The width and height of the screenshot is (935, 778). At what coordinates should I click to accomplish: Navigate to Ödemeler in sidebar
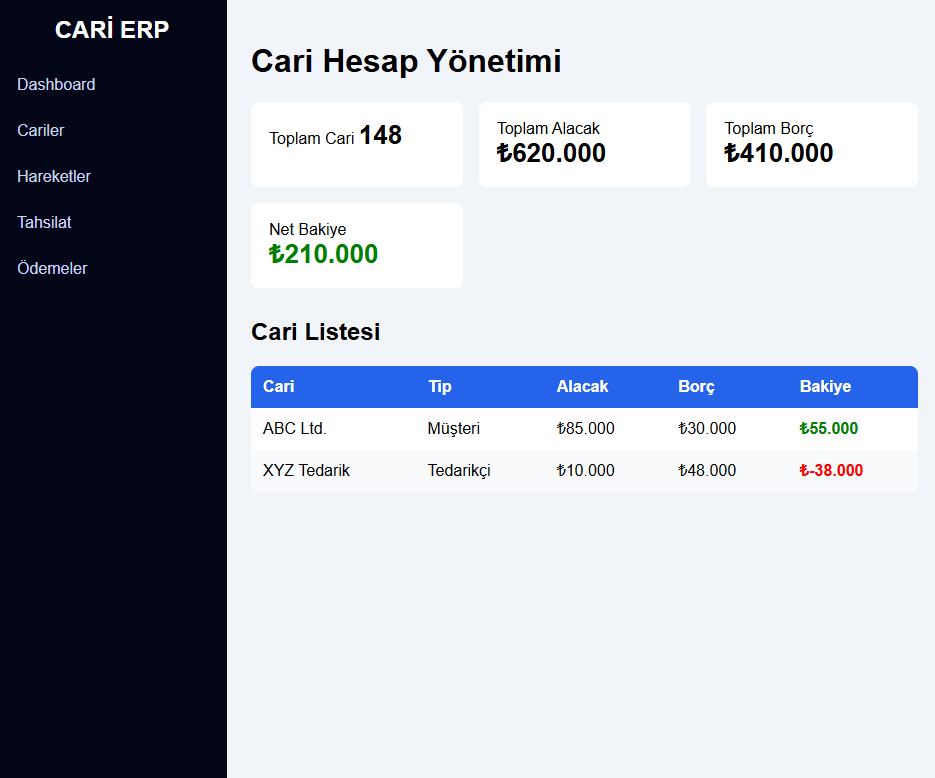(52, 269)
